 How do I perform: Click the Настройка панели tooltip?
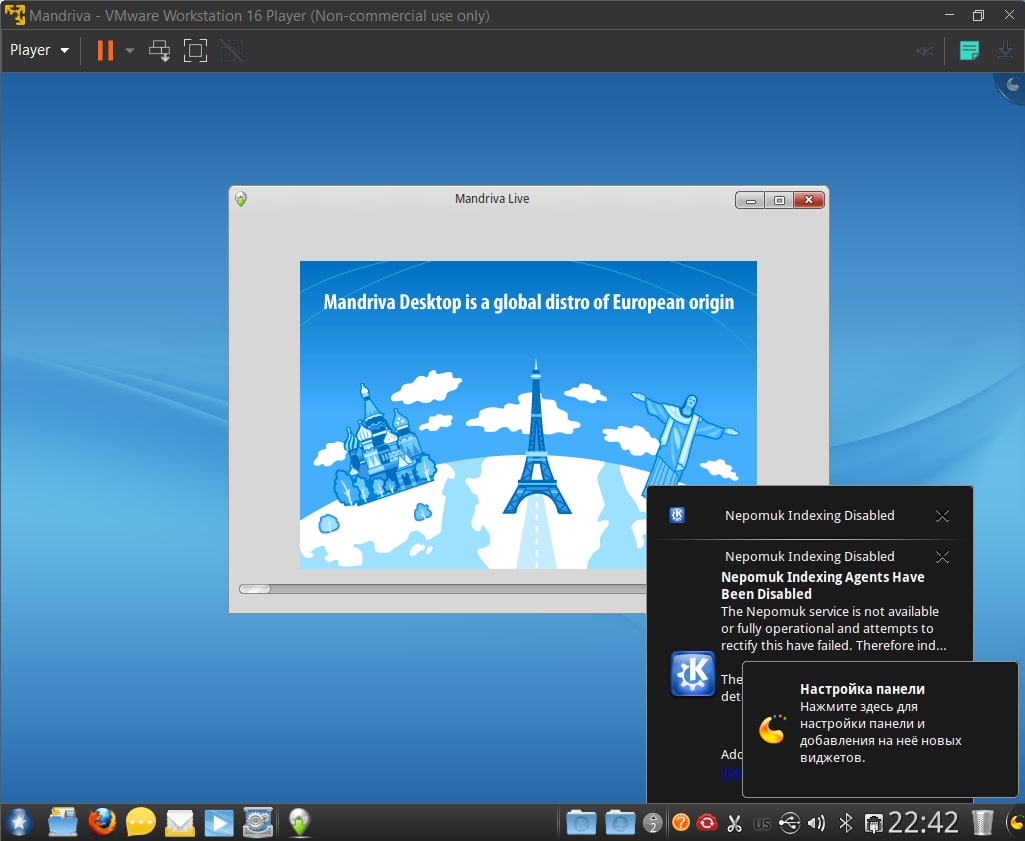click(880, 729)
